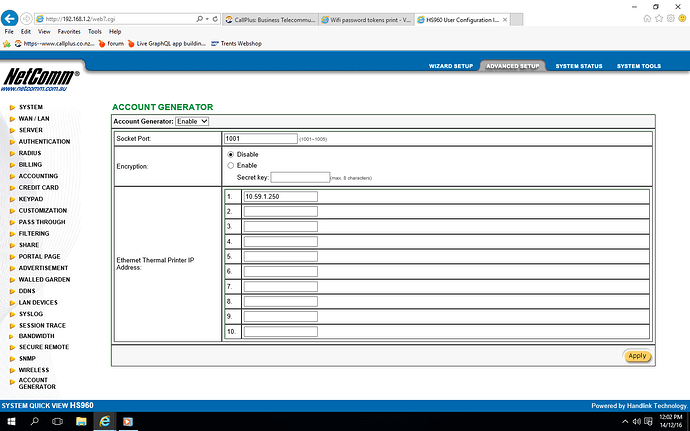The height and width of the screenshot is (431, 690).
Task: Click printer IP address field 2
Action: pos(280,211)
